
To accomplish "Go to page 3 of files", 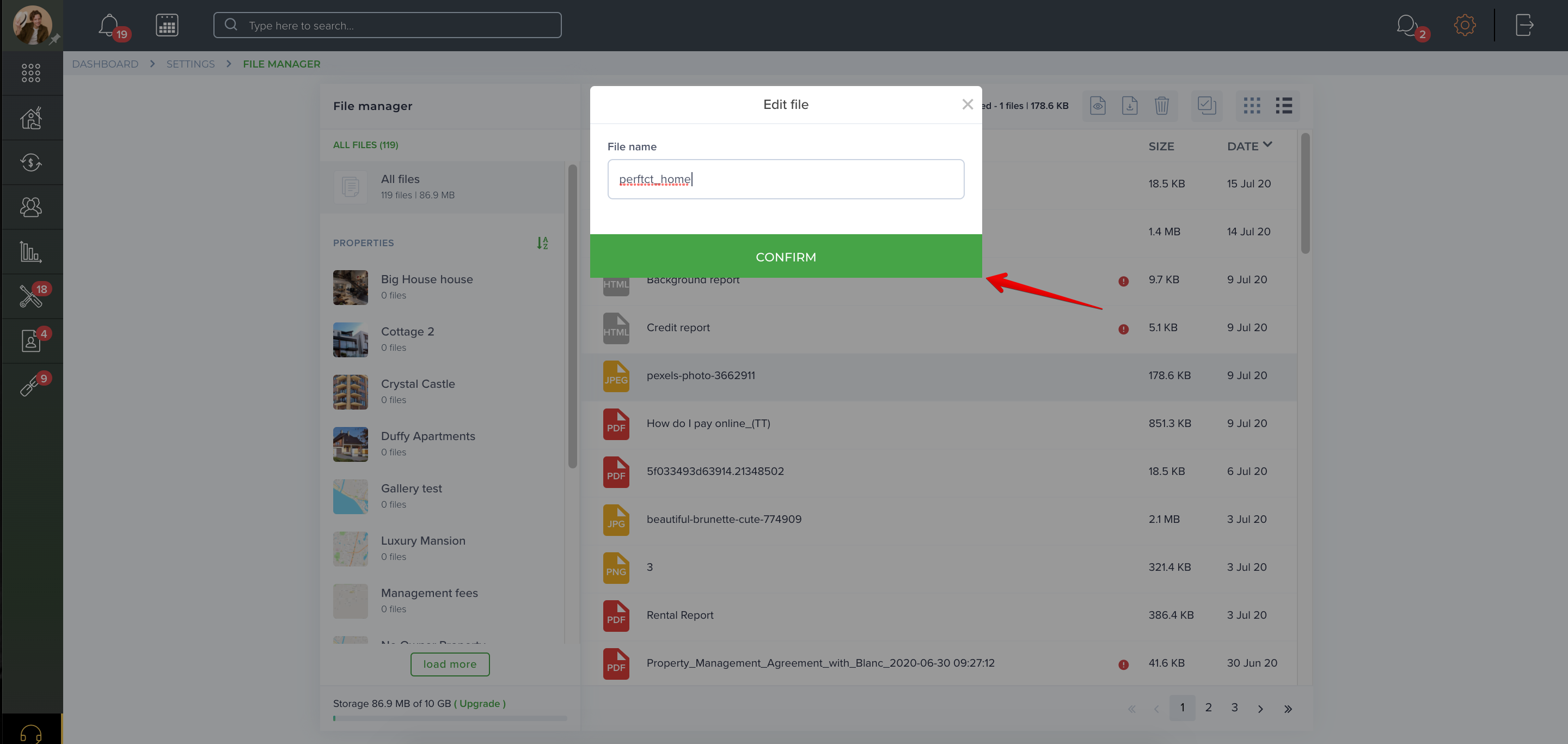I will pyautogui.click(x=1234, y=708).
